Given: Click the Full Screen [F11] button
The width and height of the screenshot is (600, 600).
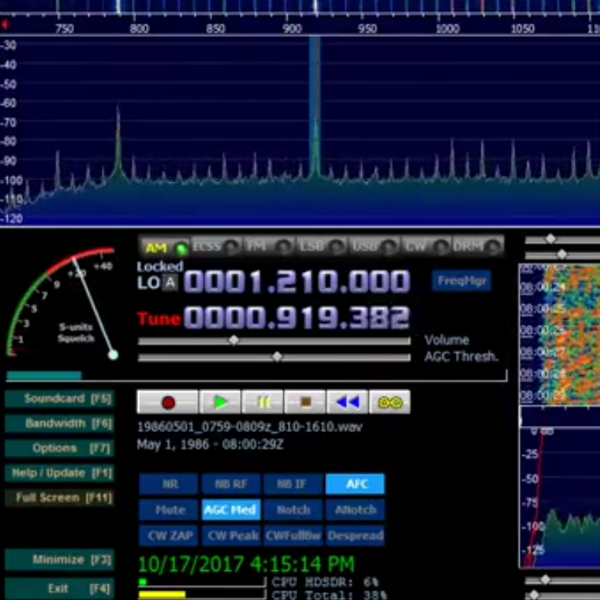Looking at the screenshot, I should [58, 497].
